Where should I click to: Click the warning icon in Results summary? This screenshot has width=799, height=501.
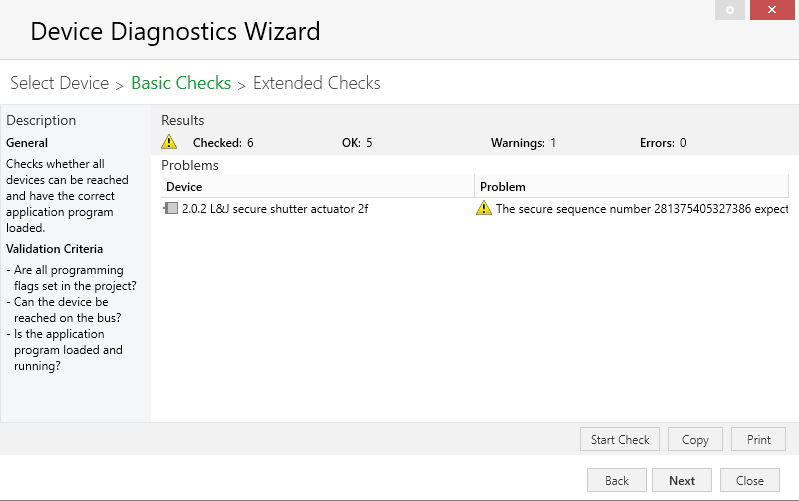coord(169,142)
